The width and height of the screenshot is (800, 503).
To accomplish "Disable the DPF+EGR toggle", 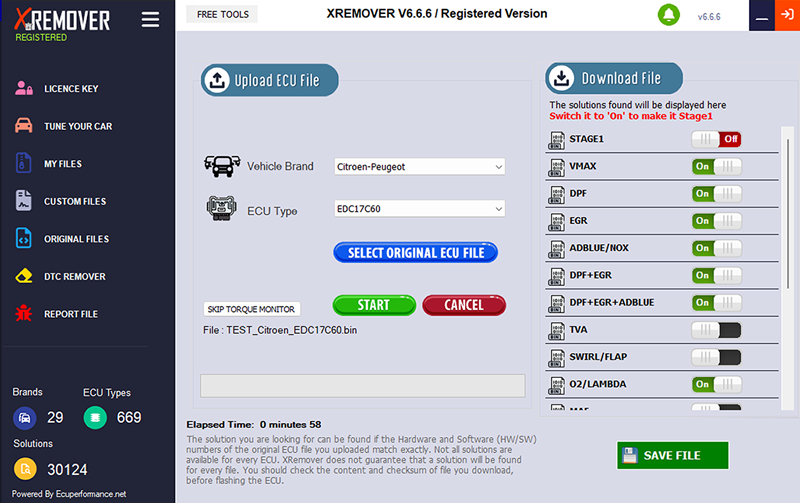I will [x=716, y=275].
